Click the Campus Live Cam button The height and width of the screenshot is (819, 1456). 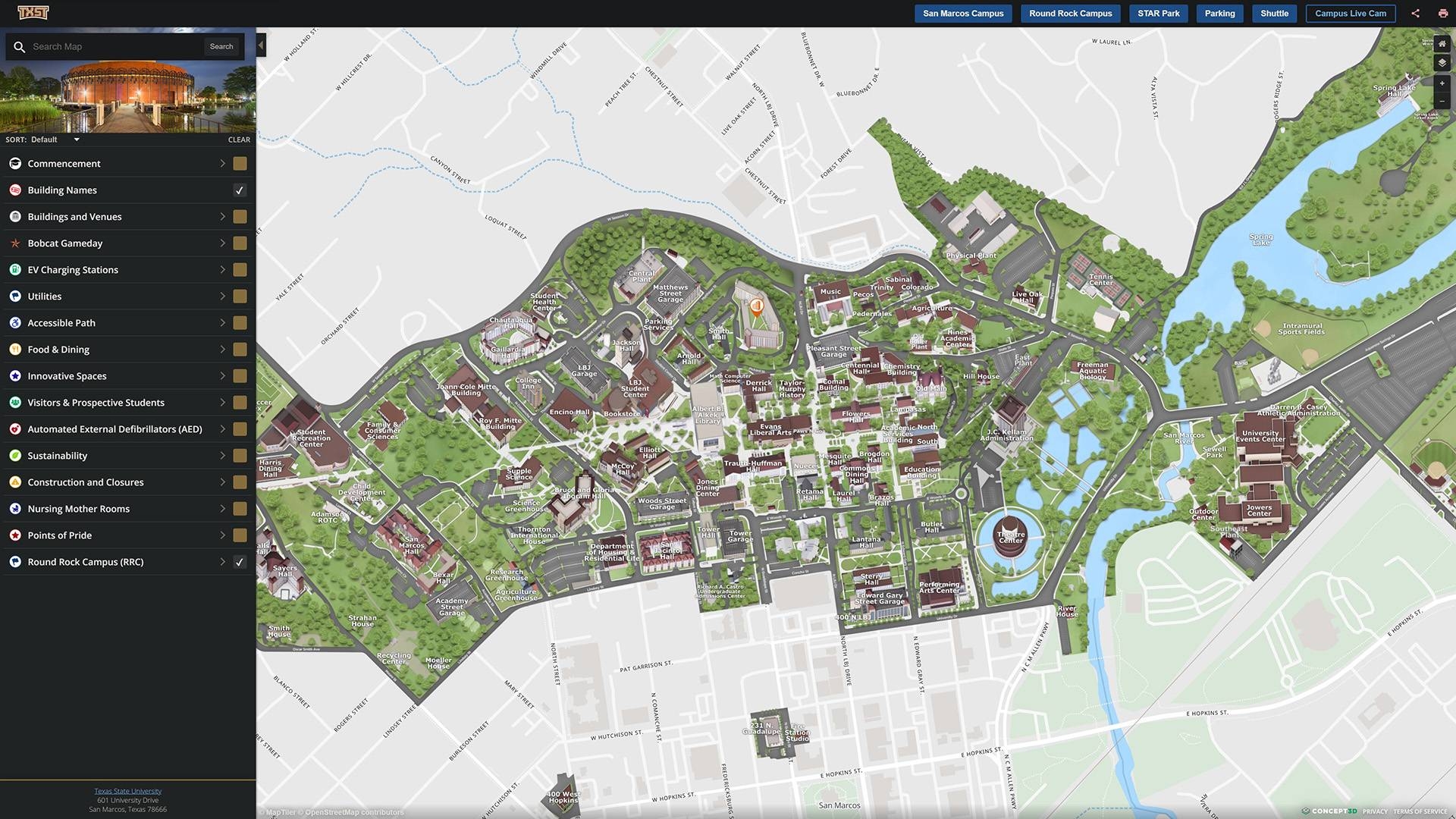pyautogui.click(x=1350, y=13)
